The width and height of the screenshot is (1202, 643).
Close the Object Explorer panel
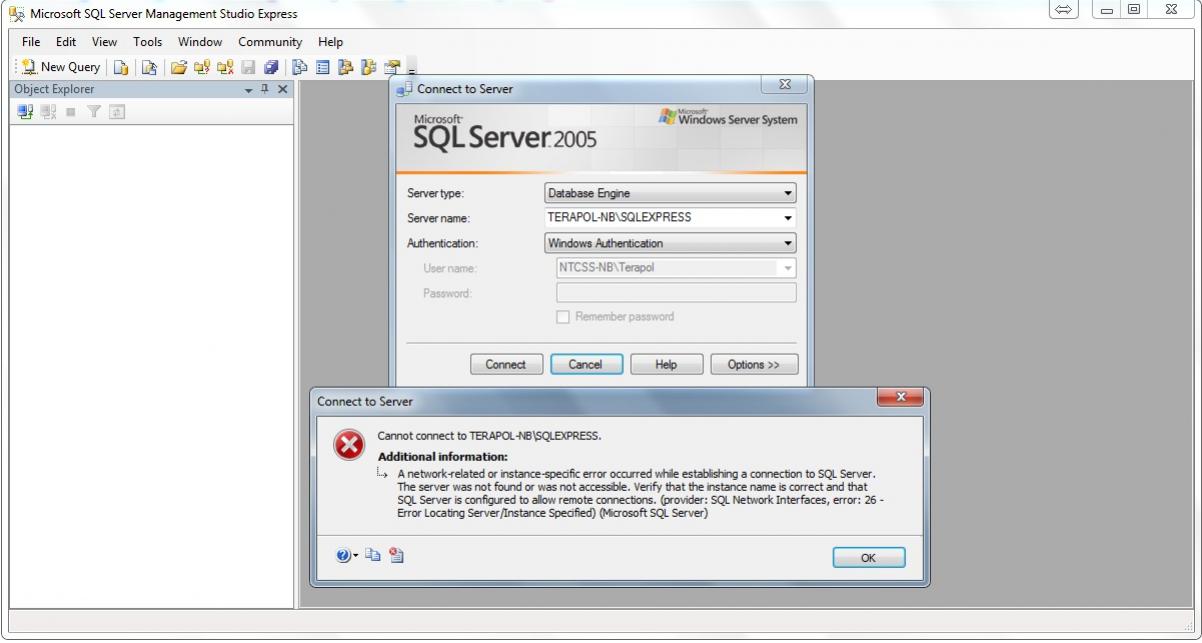pos(282,90)
